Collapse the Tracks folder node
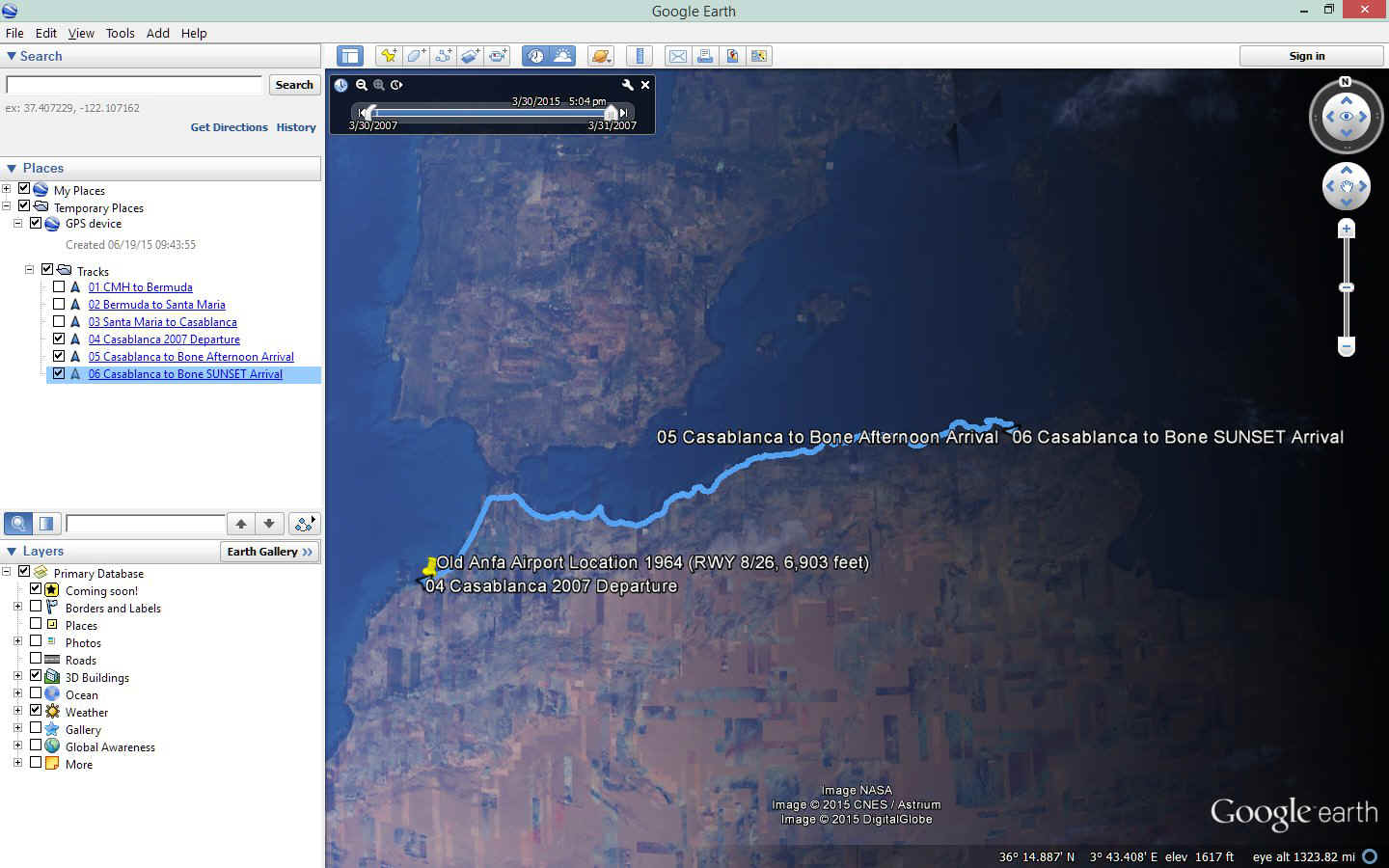 (29, 270)
